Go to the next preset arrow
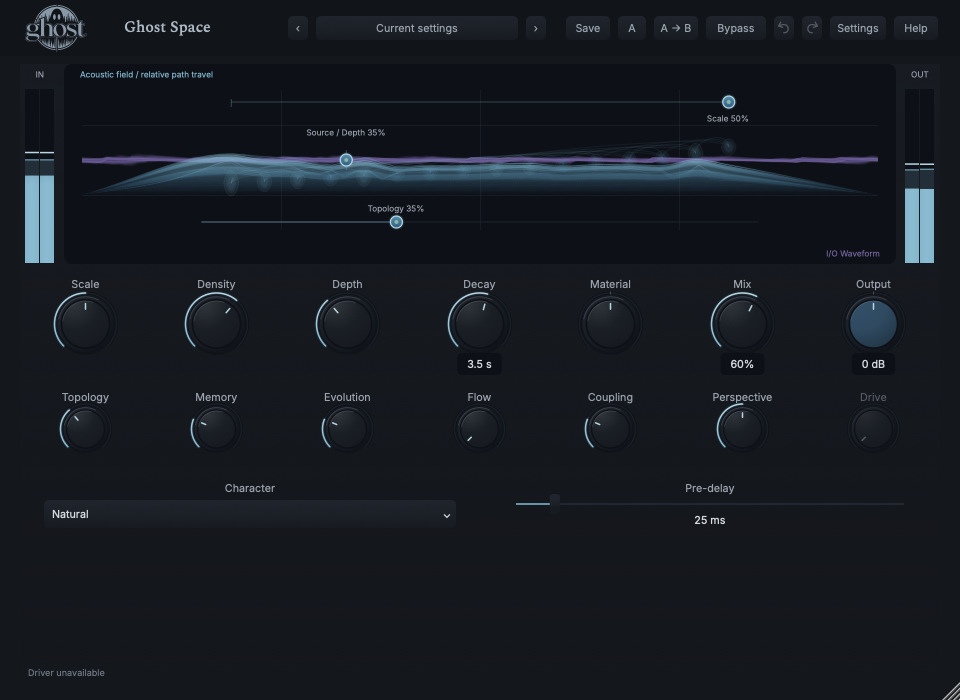 pyautogui.click(x=536, y=28)
